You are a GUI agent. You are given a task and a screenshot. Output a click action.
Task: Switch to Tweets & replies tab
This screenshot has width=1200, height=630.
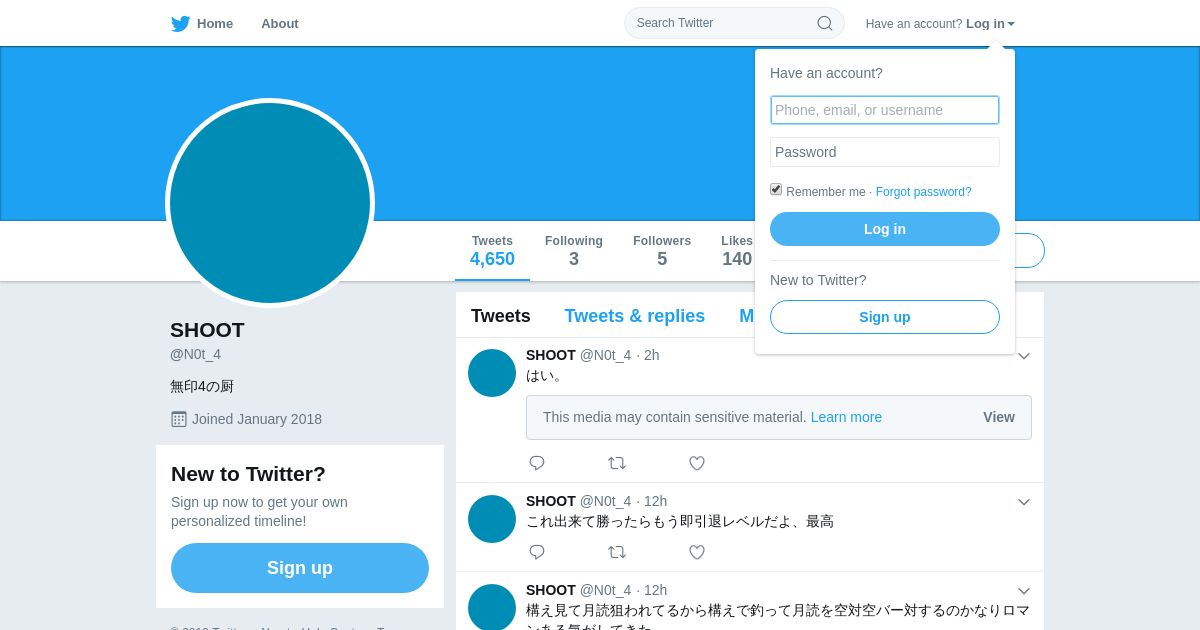pyautogui.click(x=635, y=316)
